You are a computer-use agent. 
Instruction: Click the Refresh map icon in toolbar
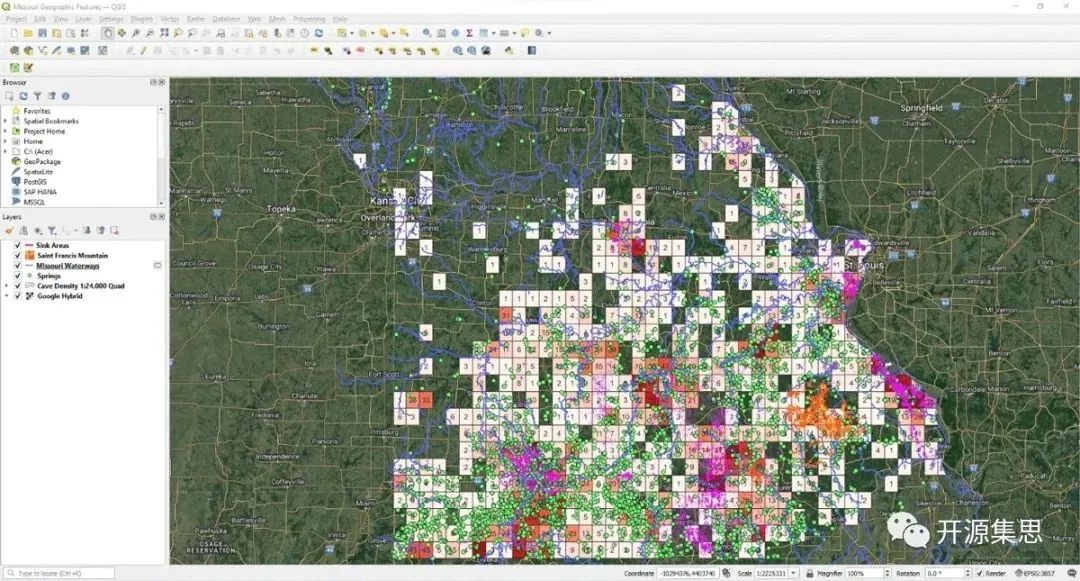[319, 33]
